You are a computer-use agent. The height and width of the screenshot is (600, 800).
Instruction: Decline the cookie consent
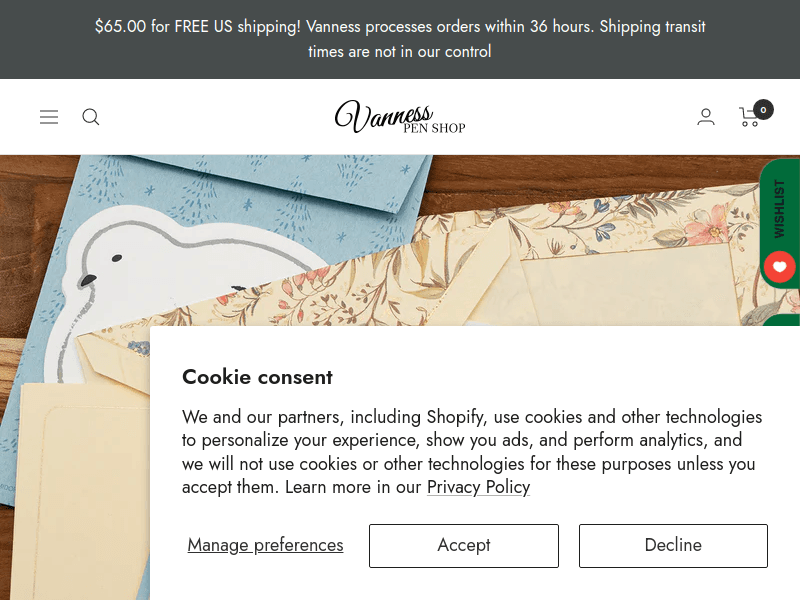click(673, 545)
